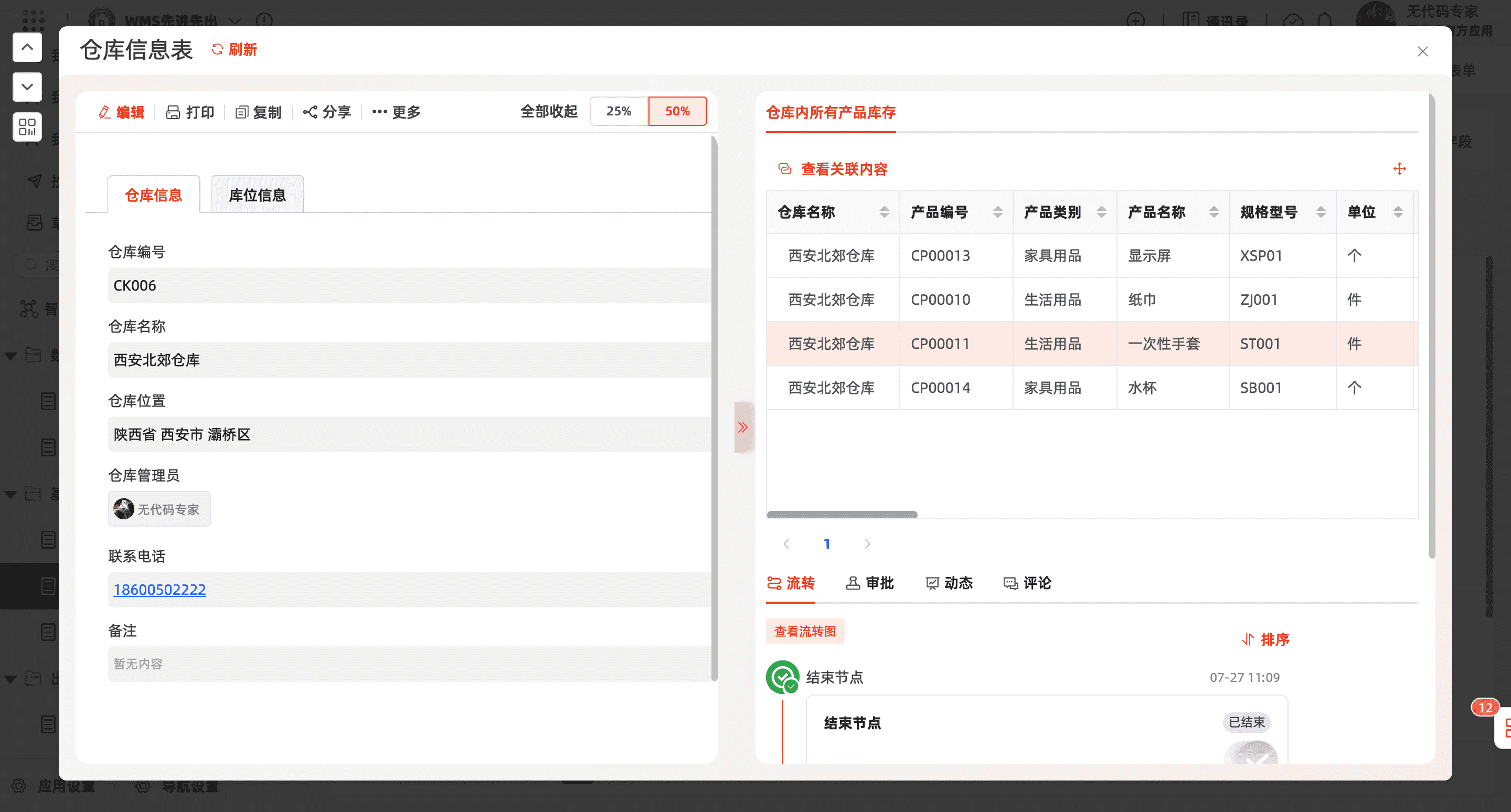Open the 审批 tab
Viewport: 1511px width, 812px height.
click(x=870, y=583)
